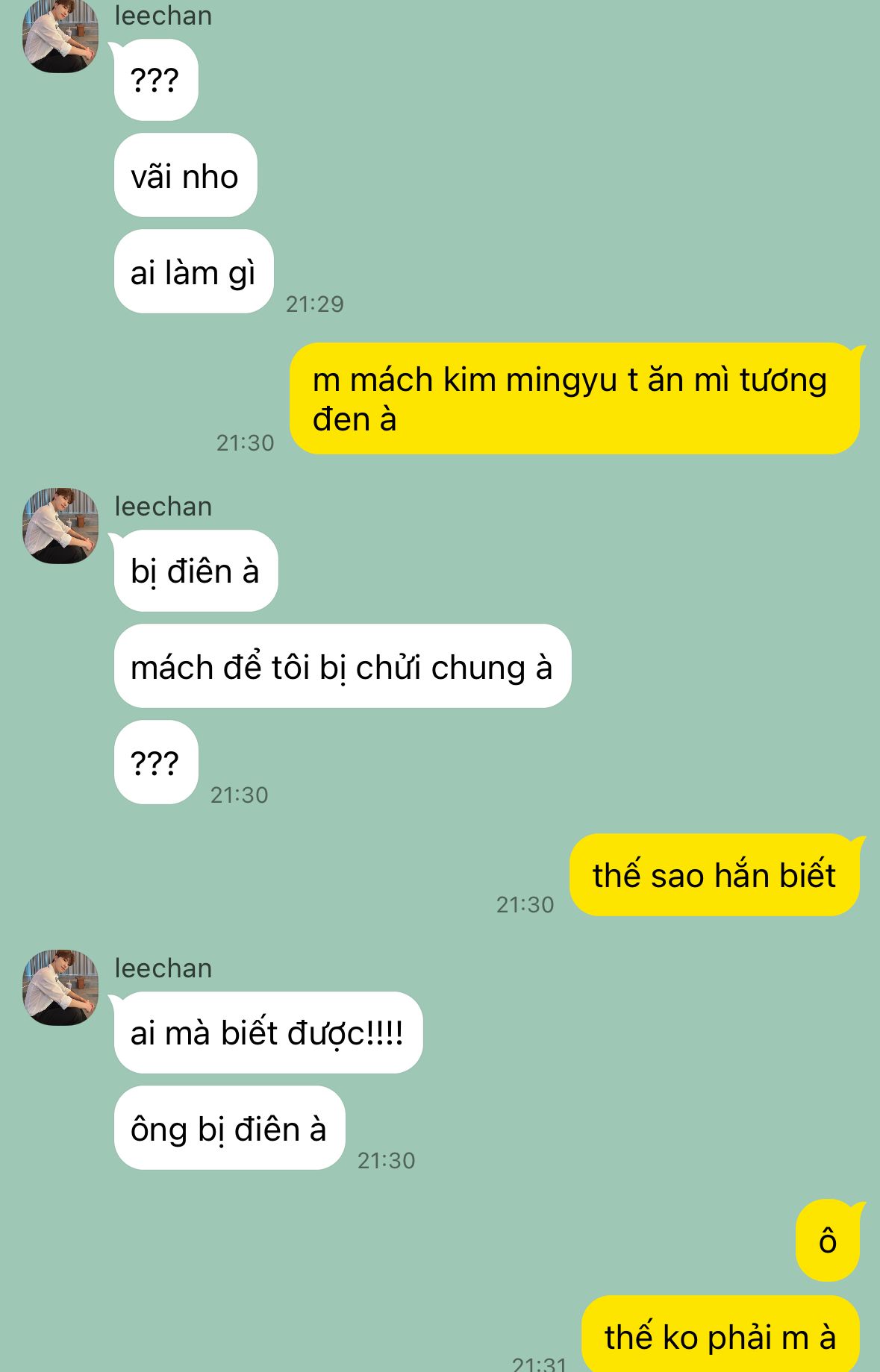The height and width of the screenshot is (1372, 880).
Task: Tap timestamp beside 'ông bị điên à'
Action: (386, 1160)
